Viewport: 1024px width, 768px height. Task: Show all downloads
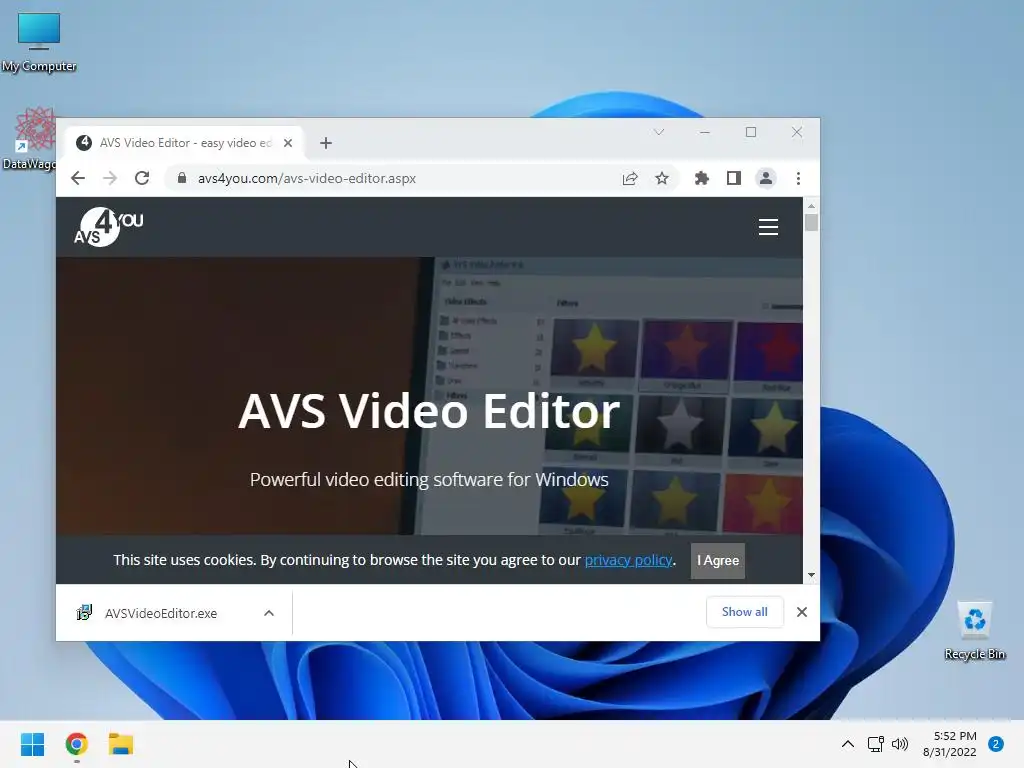coord(744,612)
